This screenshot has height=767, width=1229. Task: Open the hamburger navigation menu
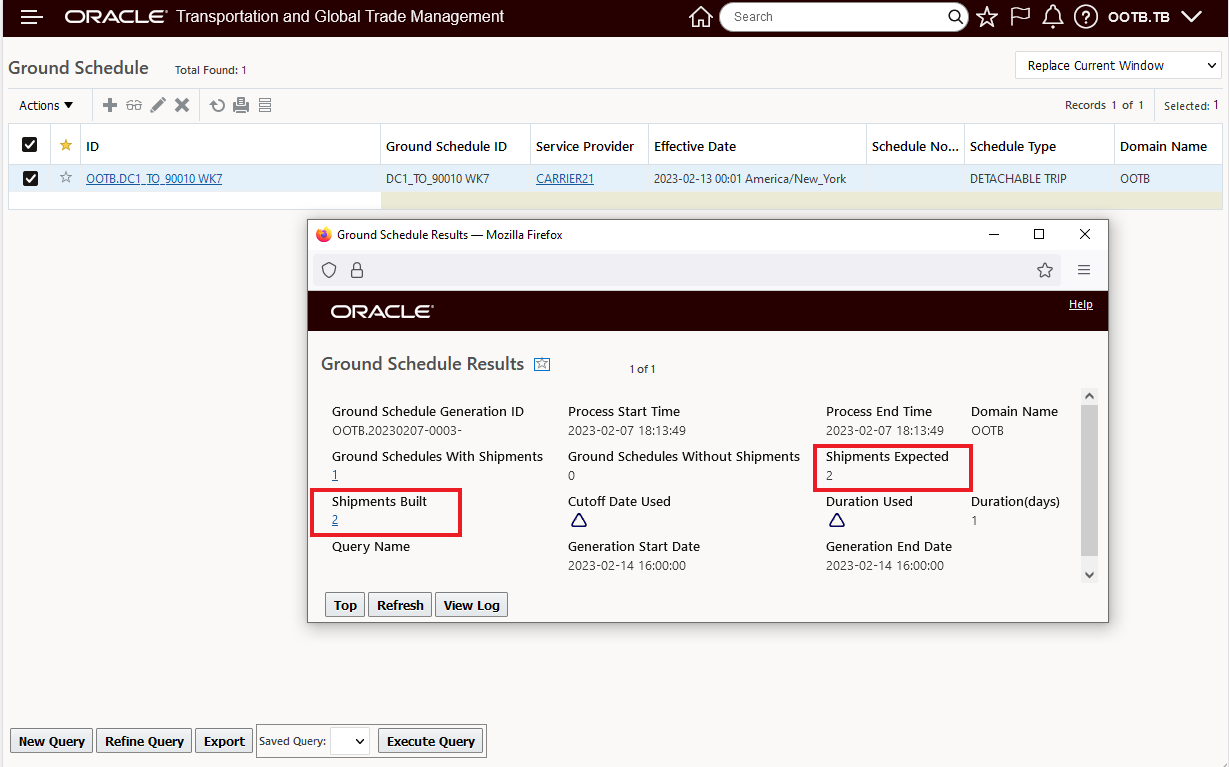coord(32,17)
